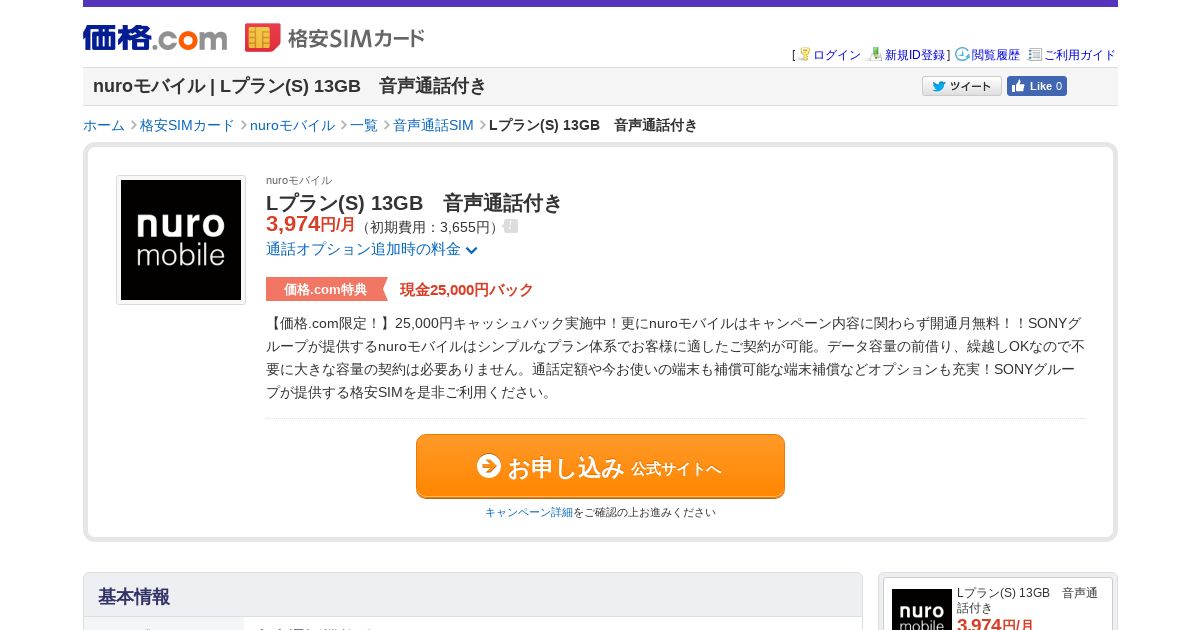
Task: Open the ログイン link
Action: coord(837,55)
